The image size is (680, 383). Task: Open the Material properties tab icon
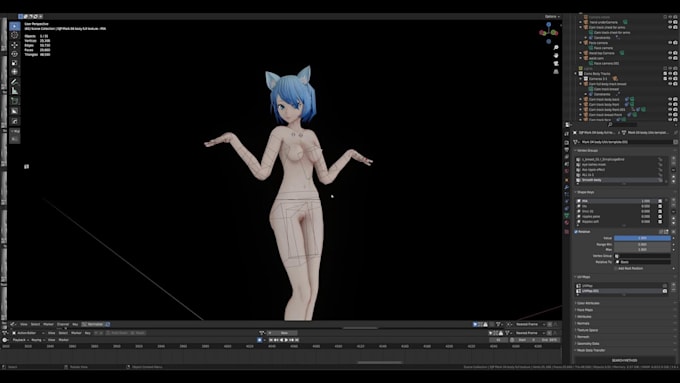pyautogui.click(x=567, y=223)
